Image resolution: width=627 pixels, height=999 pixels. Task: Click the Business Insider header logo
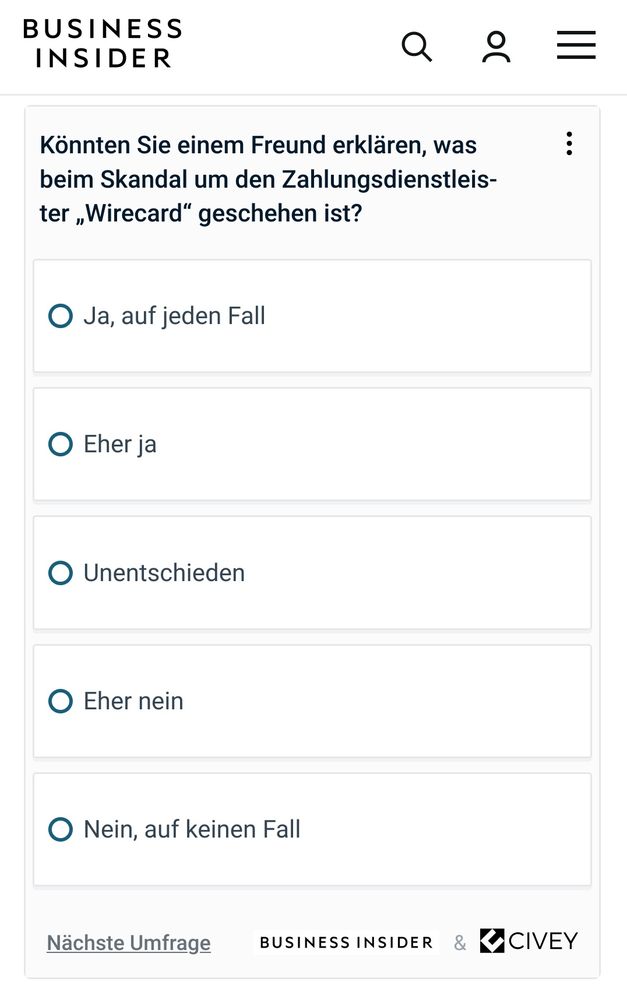(102, 43)
